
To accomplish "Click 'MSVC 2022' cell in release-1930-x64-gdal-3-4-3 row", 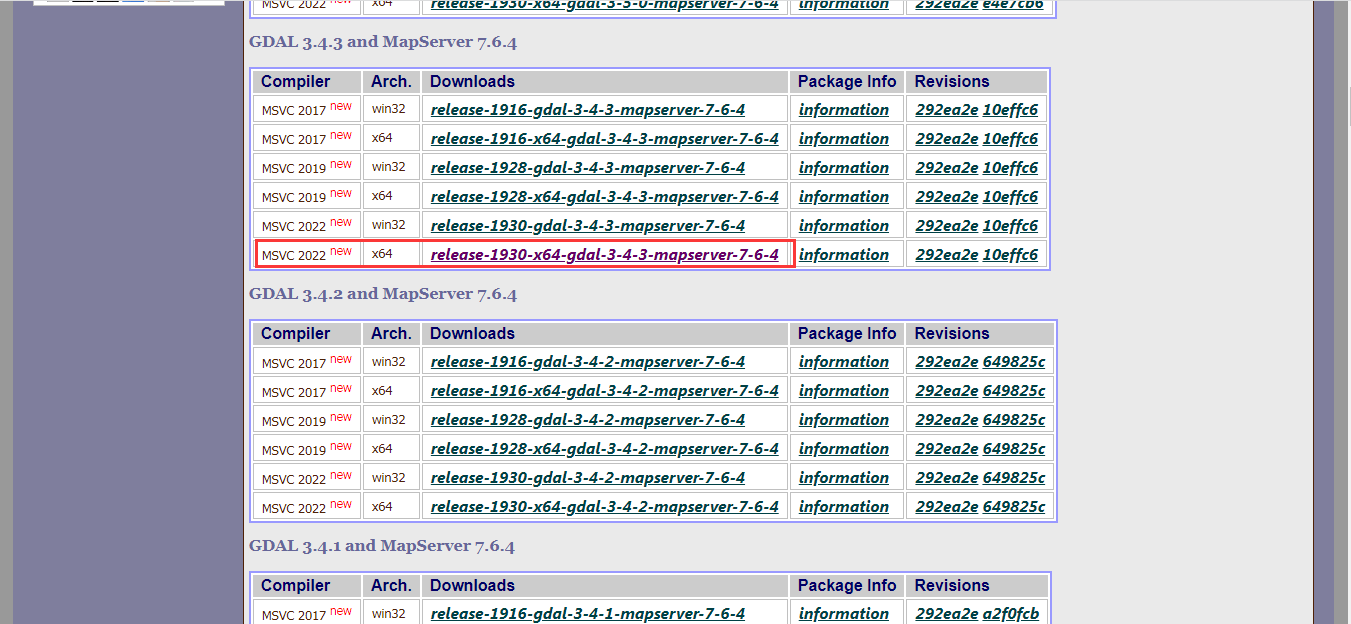I will tap(307, 254).
